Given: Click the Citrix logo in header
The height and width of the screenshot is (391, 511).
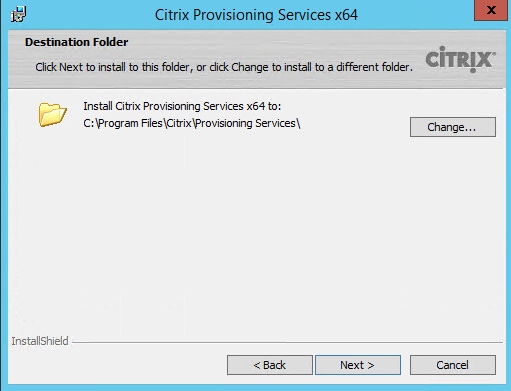Looking at the screenshot, I should (461, 59).
